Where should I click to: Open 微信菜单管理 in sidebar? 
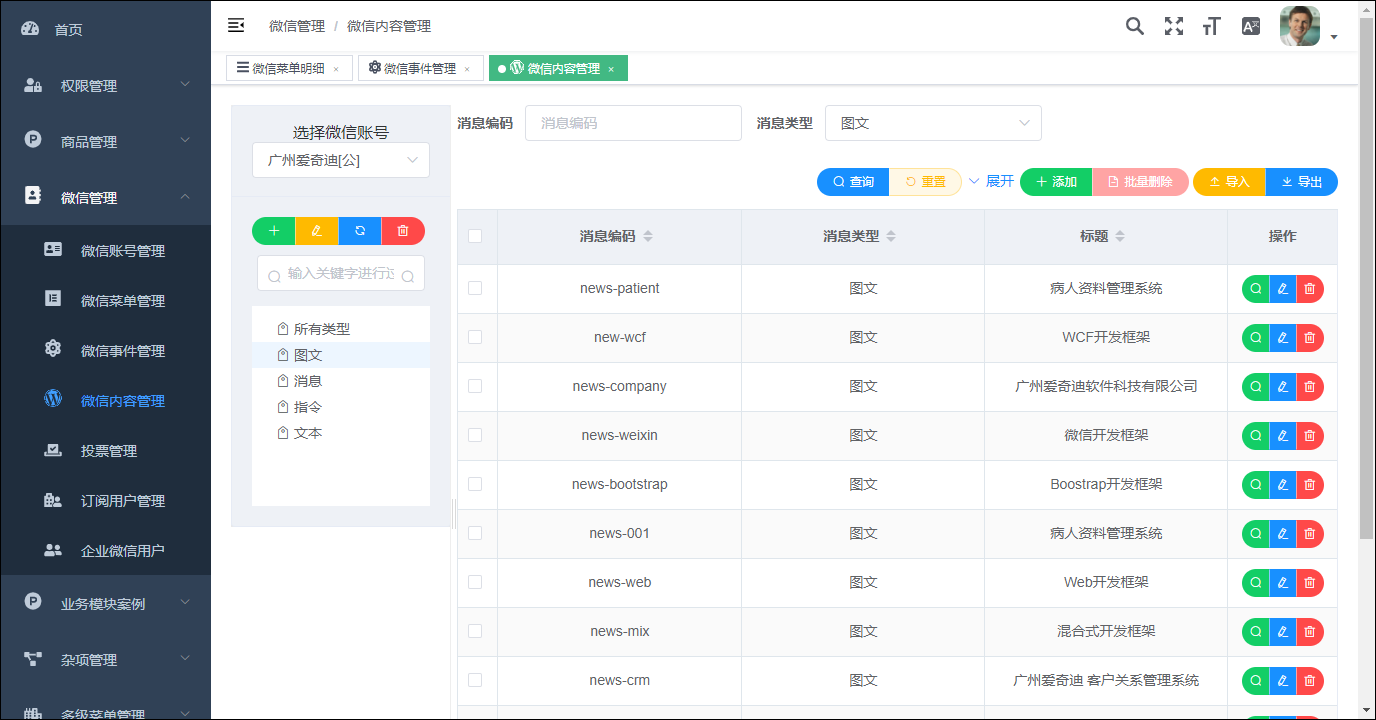tap(105, 301)
